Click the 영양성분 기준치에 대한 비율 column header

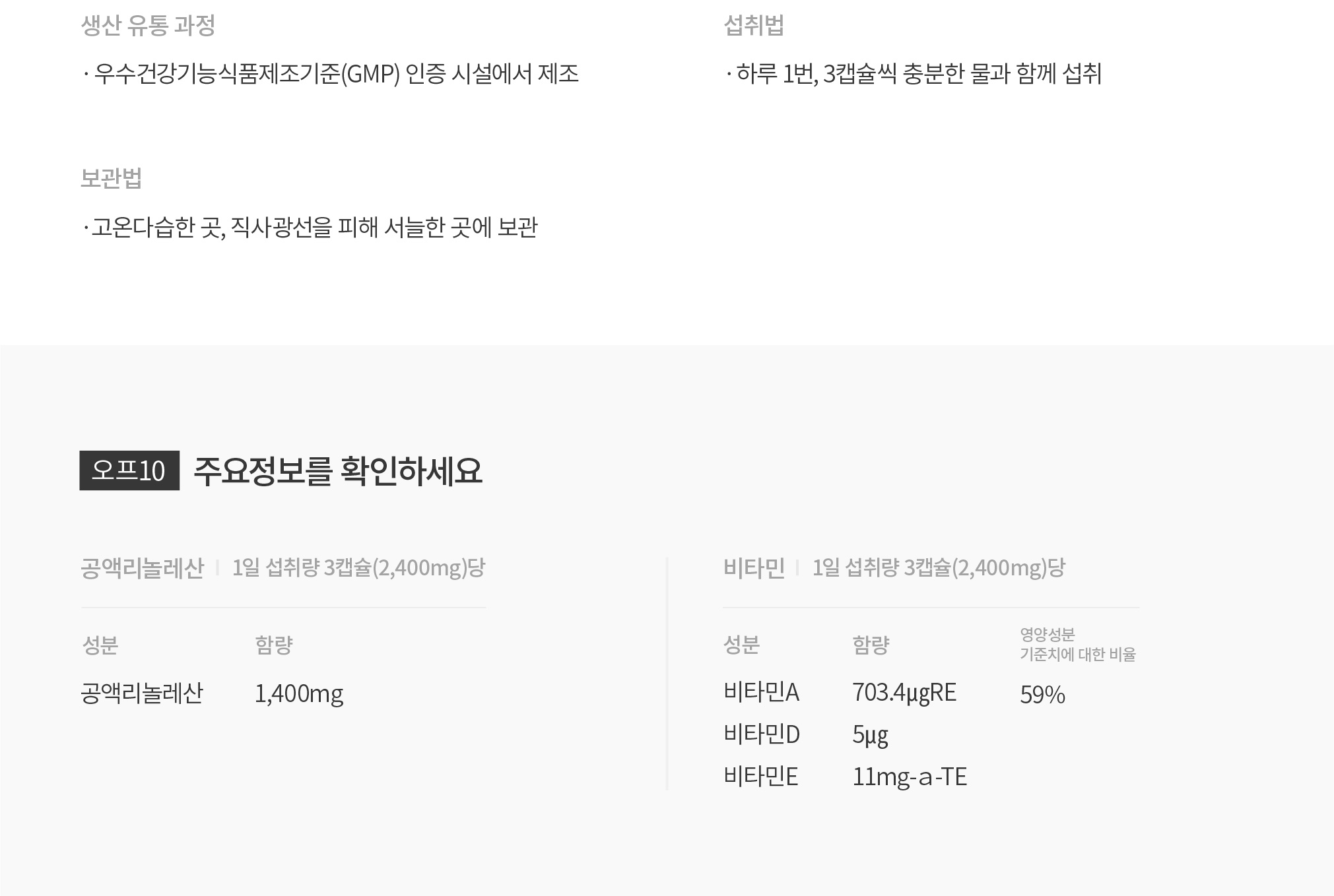pyautogui.click(x=1077, y=645)
